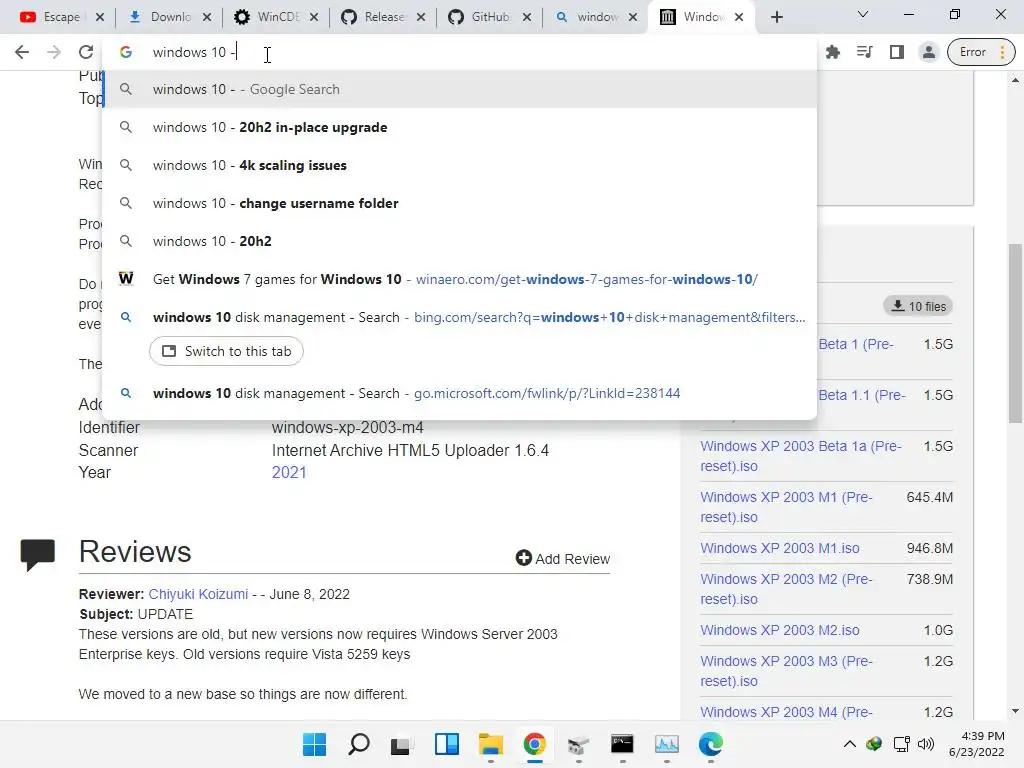Open taskbar Search
This screenshot has height=768, width=1024.
point(359,744)
